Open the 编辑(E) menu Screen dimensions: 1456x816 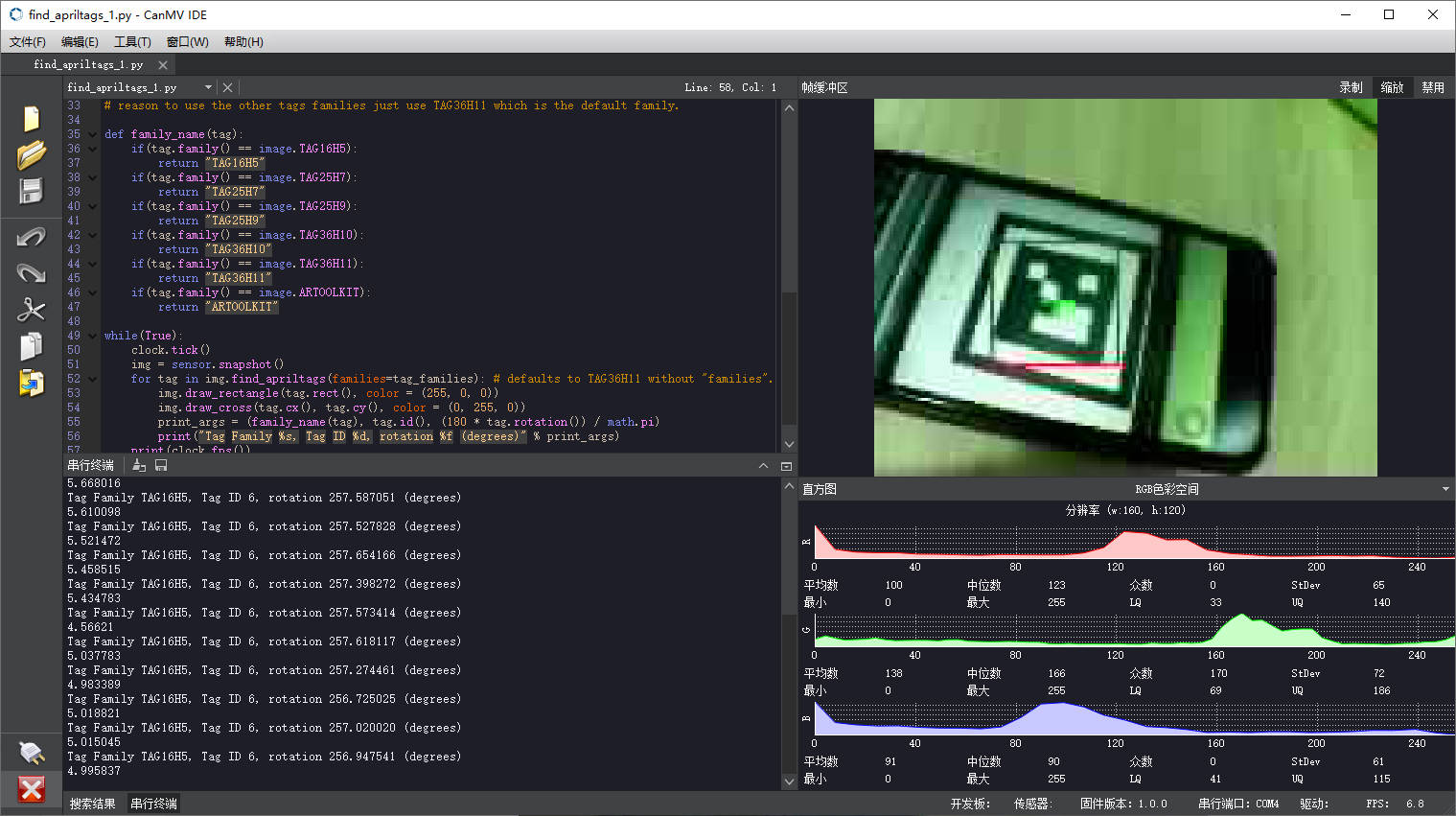click(x=80, y=42)
